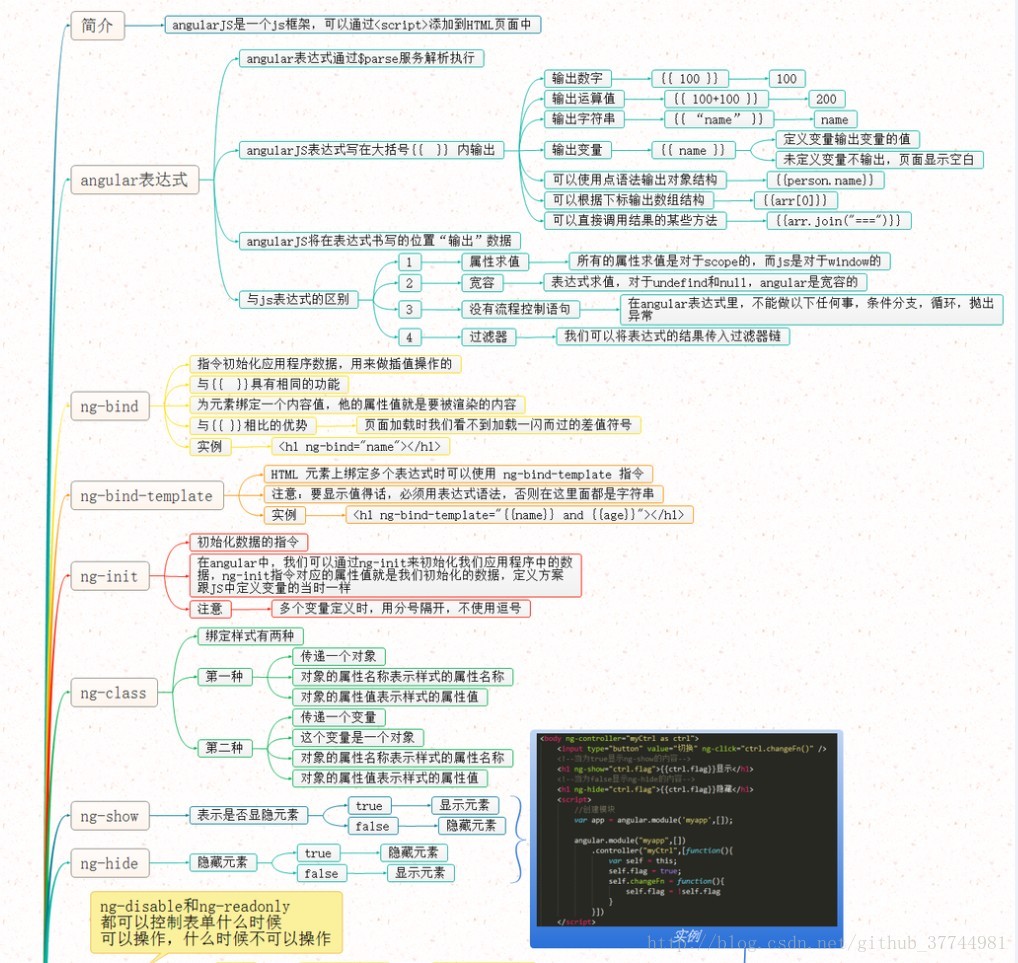Click the 输出字符串 node
The height and width of the screenshot is (963, 1018).
584,119
